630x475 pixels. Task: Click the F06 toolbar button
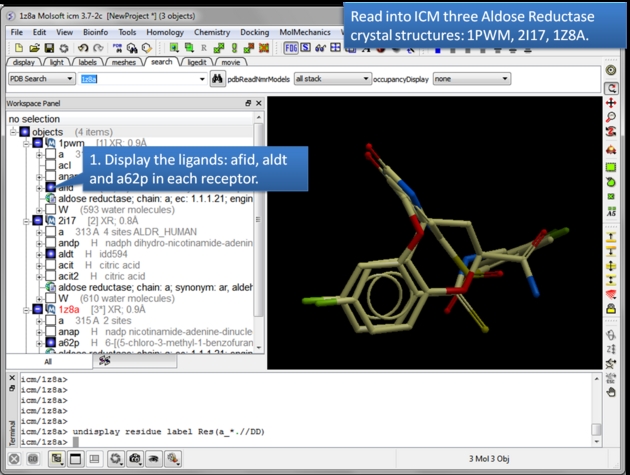click(x=291, y=47)
